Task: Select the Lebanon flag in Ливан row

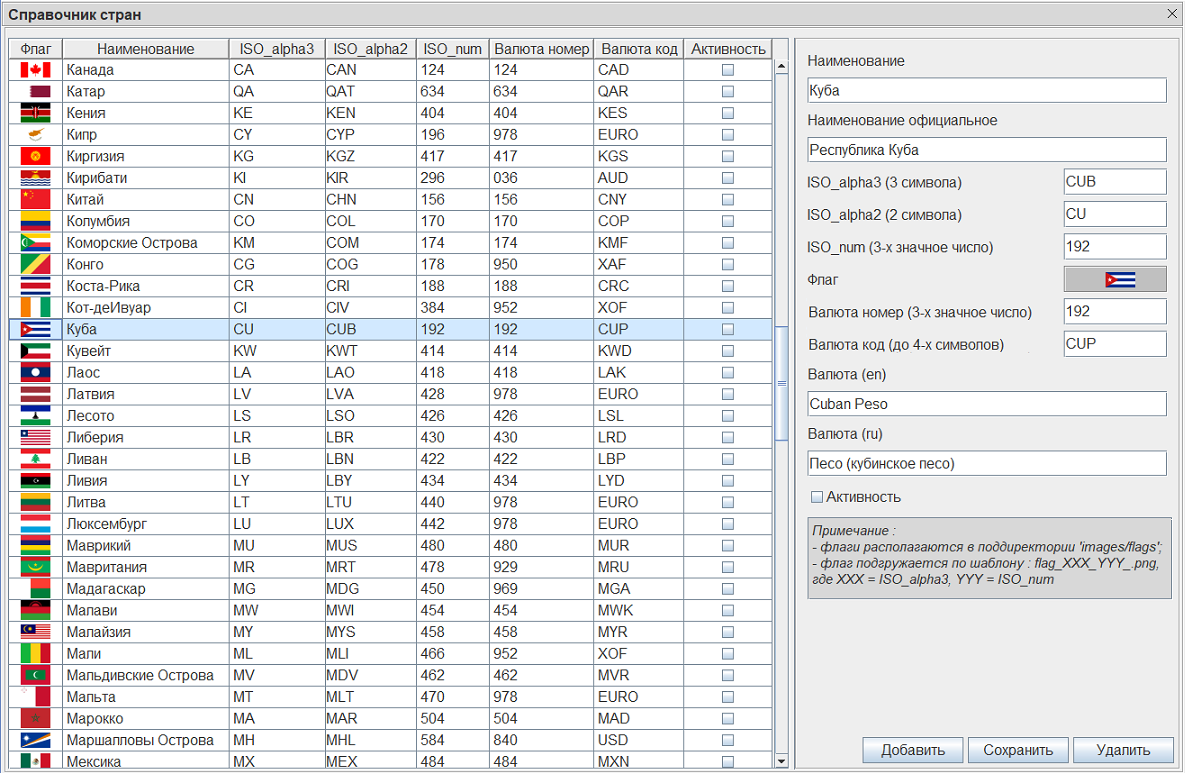Action: [x=35, y=459]
